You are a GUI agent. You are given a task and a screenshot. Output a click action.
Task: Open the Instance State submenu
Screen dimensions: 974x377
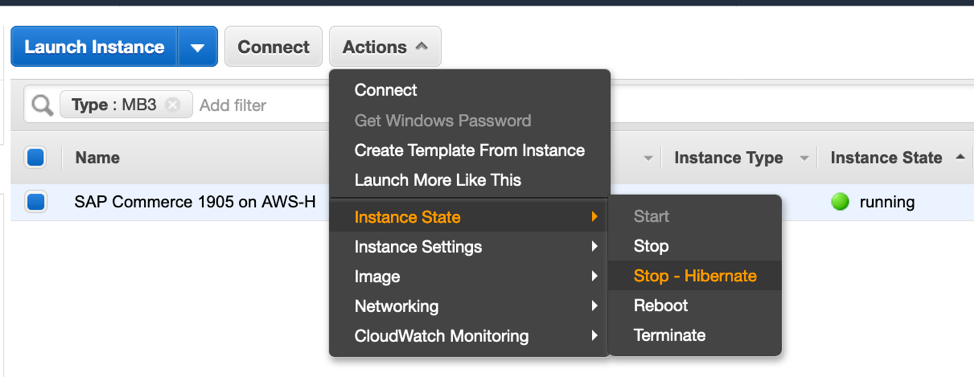470,217
